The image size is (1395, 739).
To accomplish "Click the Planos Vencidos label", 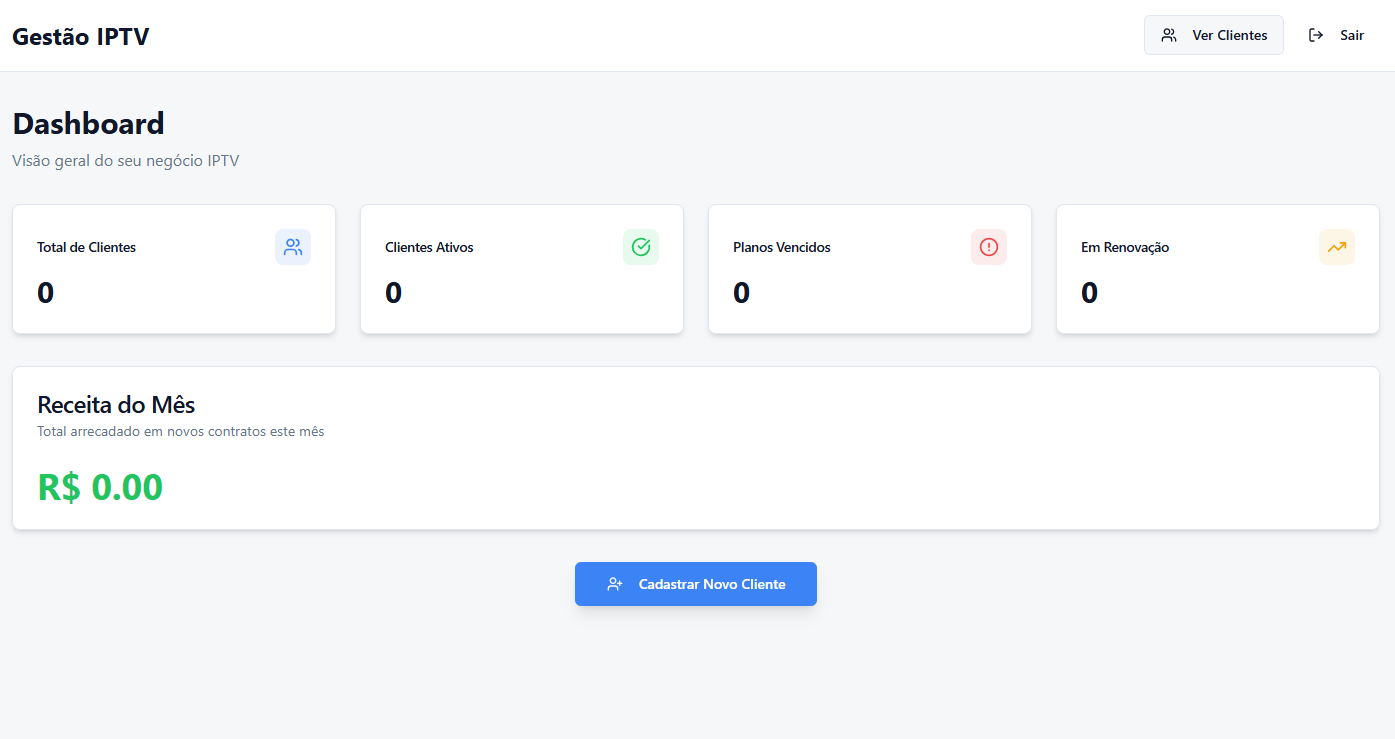I will pyautogui.click(x=781, y=247).
